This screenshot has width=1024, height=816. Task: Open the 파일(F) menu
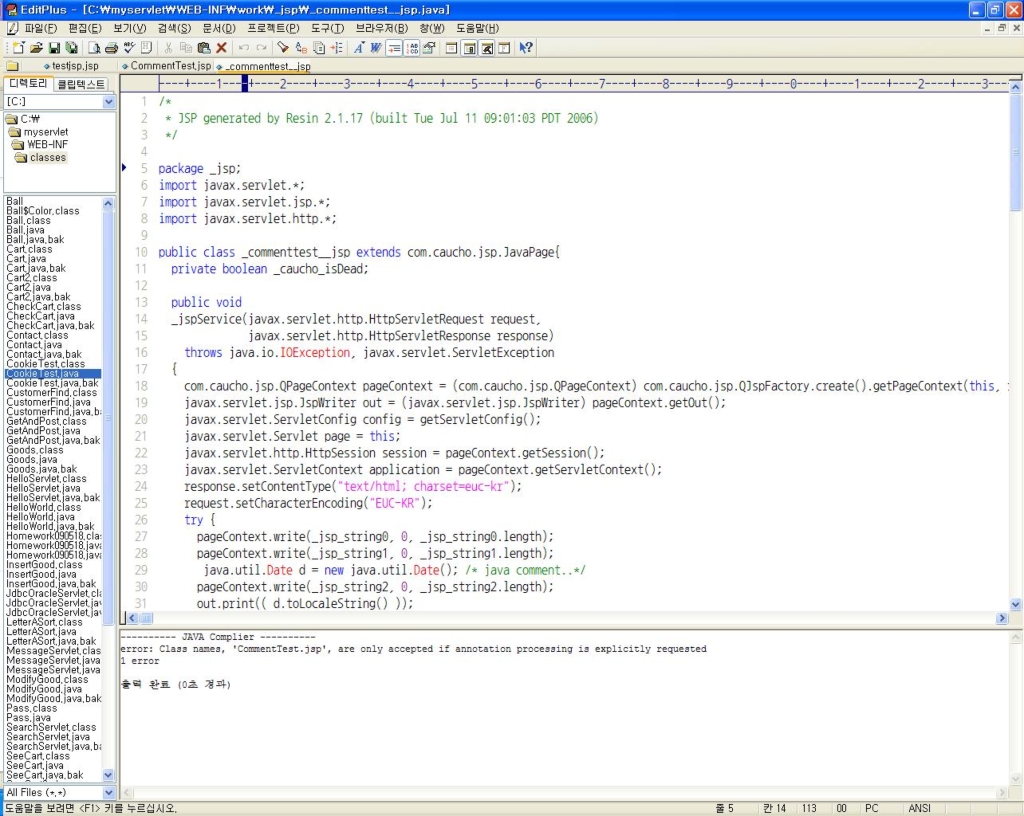tap(40, 29)
